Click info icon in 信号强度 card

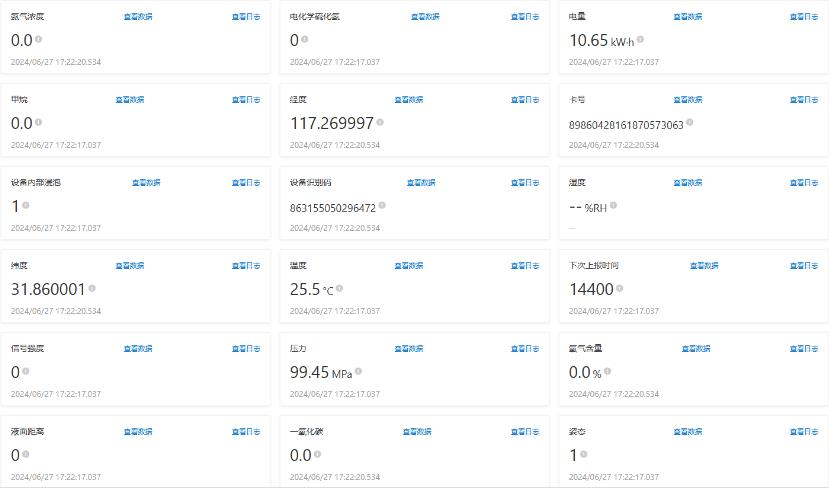pos(25,371)
